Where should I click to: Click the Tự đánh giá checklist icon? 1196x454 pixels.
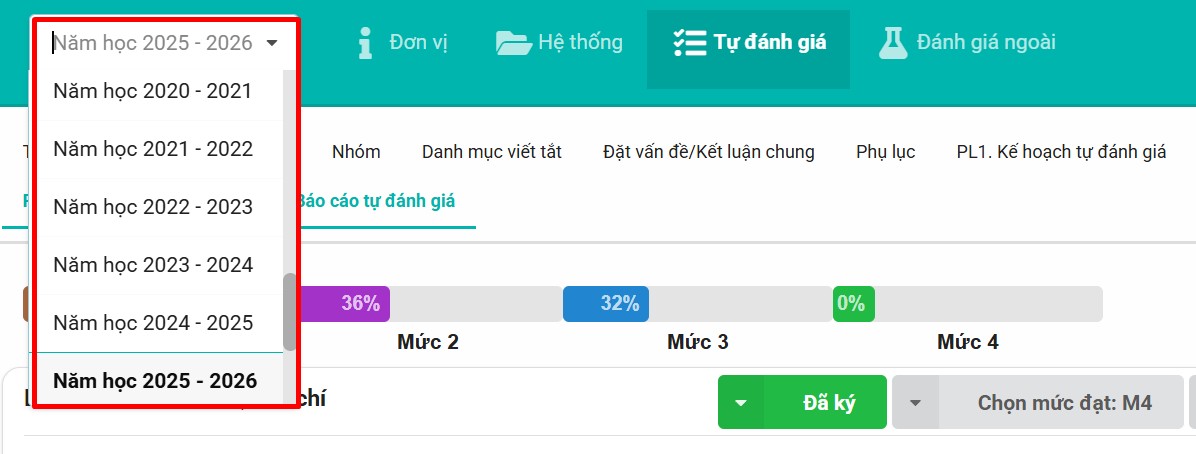[690, 43]
